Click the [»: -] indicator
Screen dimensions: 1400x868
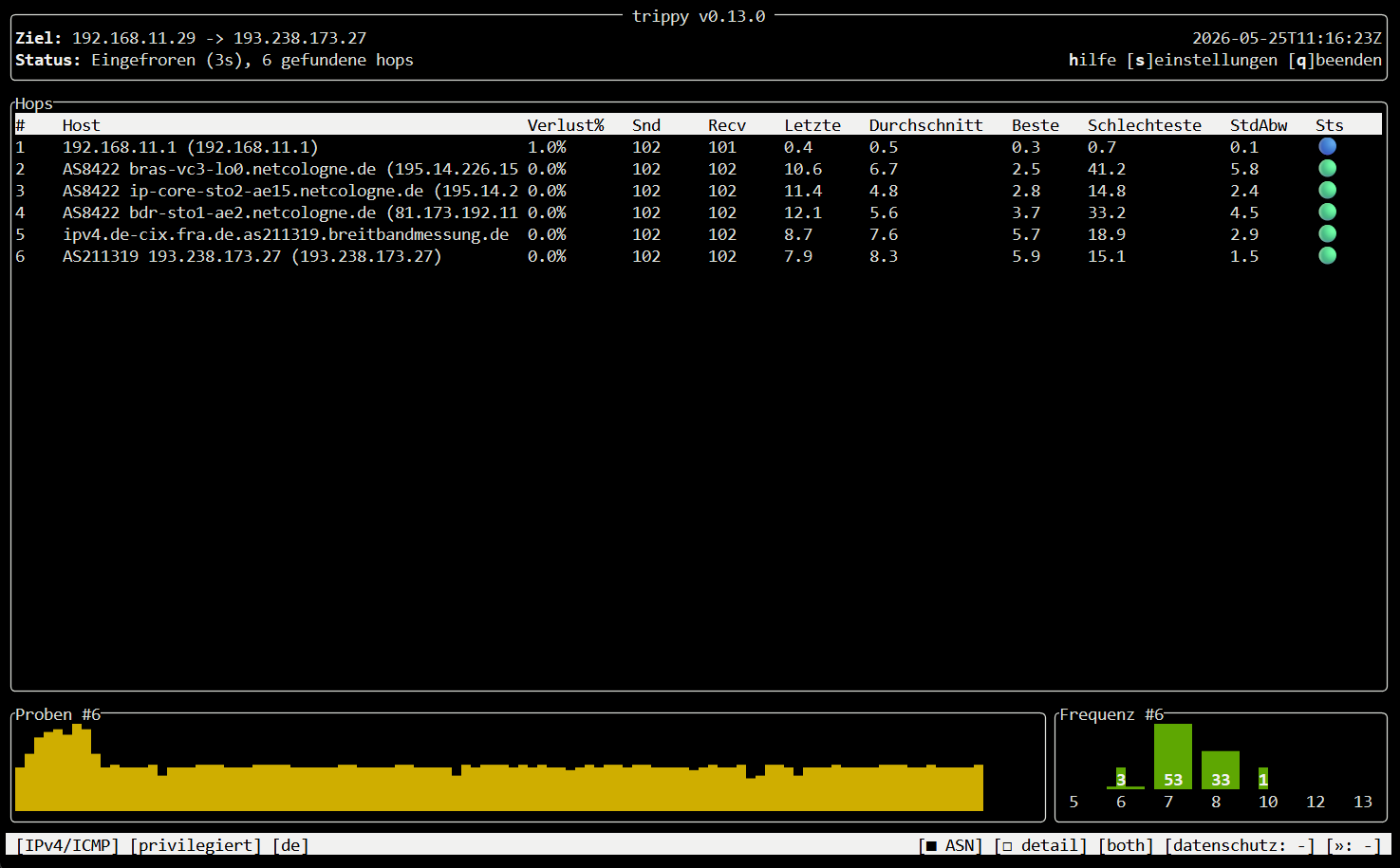[1353, 845]
